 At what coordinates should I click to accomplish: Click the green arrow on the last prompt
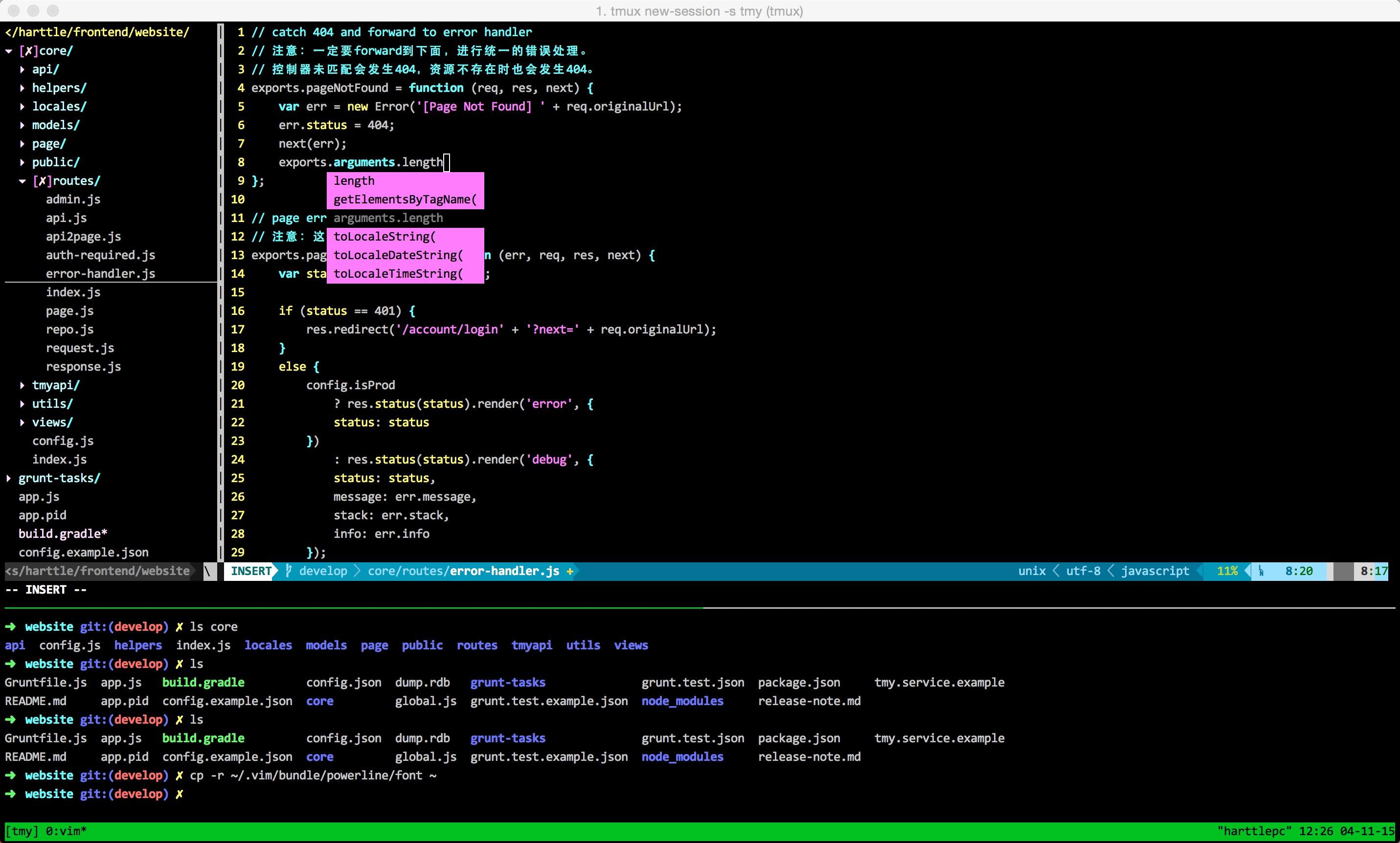[x=10, y=794]
